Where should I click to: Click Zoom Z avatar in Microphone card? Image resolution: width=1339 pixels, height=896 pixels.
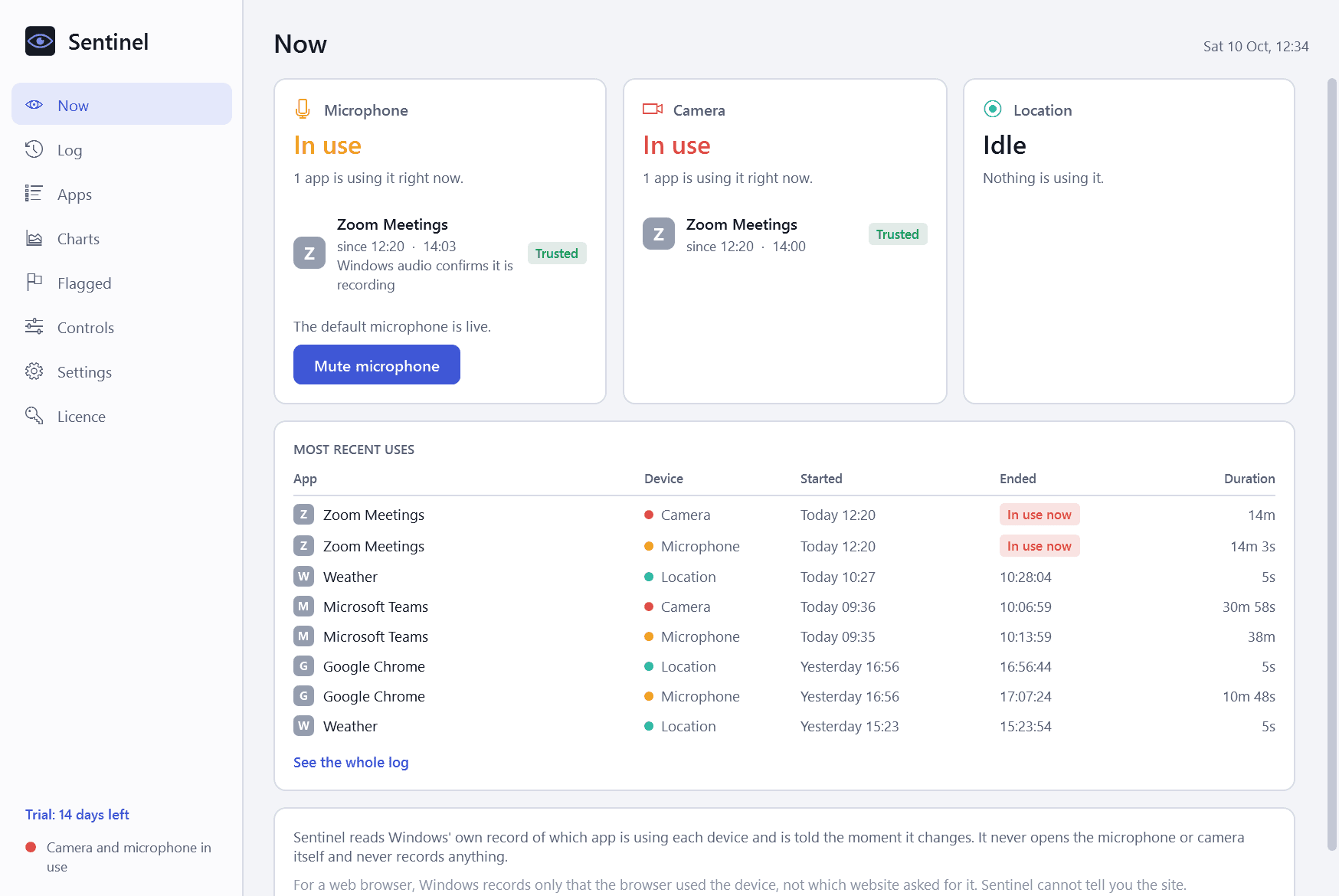pos(309,253)
